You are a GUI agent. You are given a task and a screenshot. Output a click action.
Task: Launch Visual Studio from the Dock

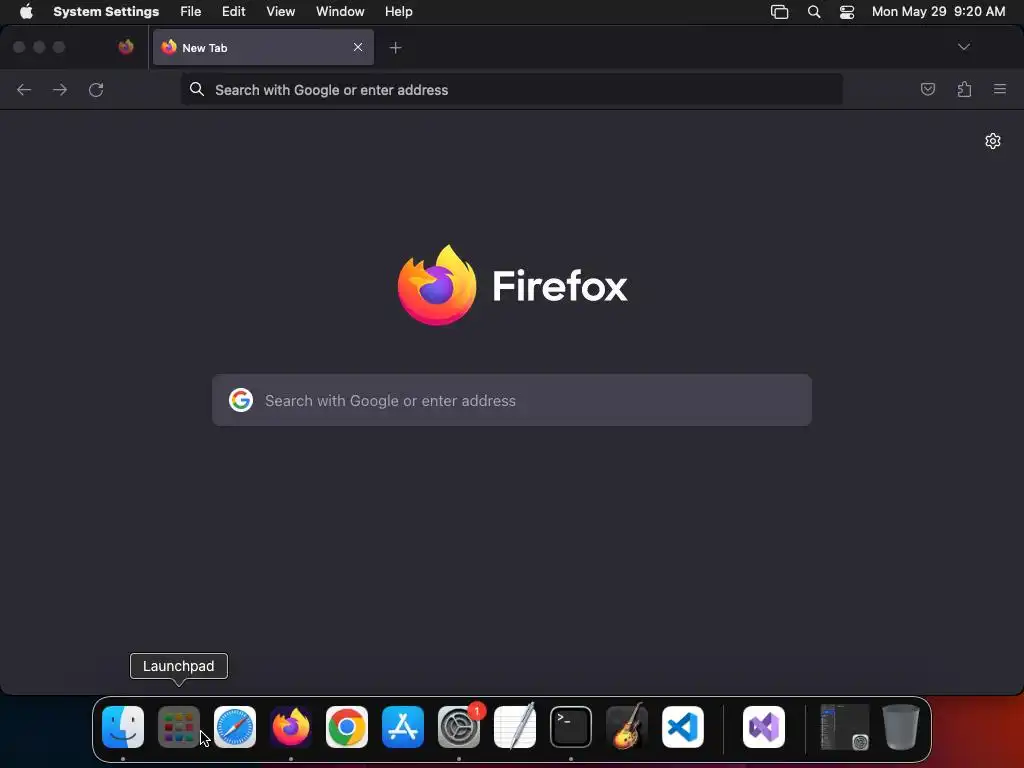764,726
